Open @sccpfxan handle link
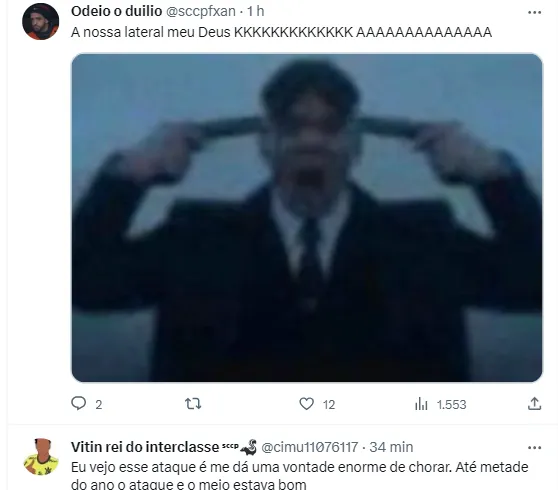The height and width of the screenshot is (490, 558). click(x=201, y=11)
